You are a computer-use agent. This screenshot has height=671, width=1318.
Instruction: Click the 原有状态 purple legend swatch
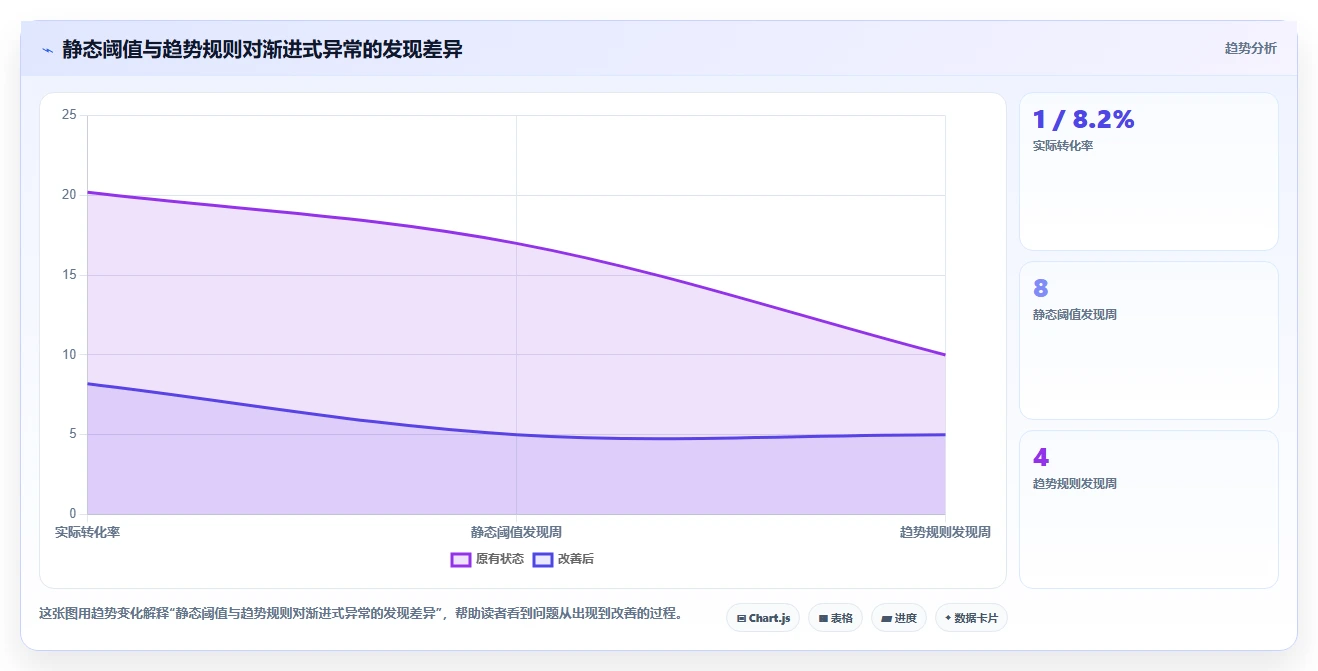tap(461, 559)
